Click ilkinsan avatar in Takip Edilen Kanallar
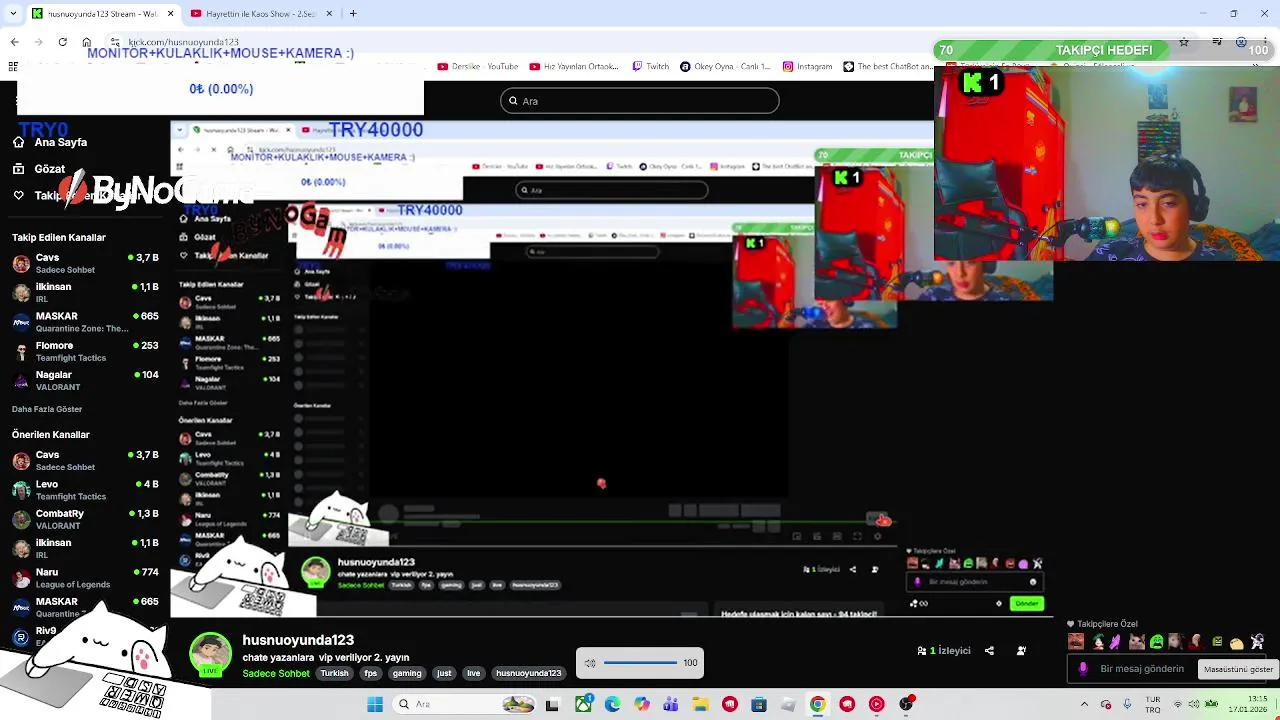The height and width of the screenshot is (720, 1280). coord(21,292)
